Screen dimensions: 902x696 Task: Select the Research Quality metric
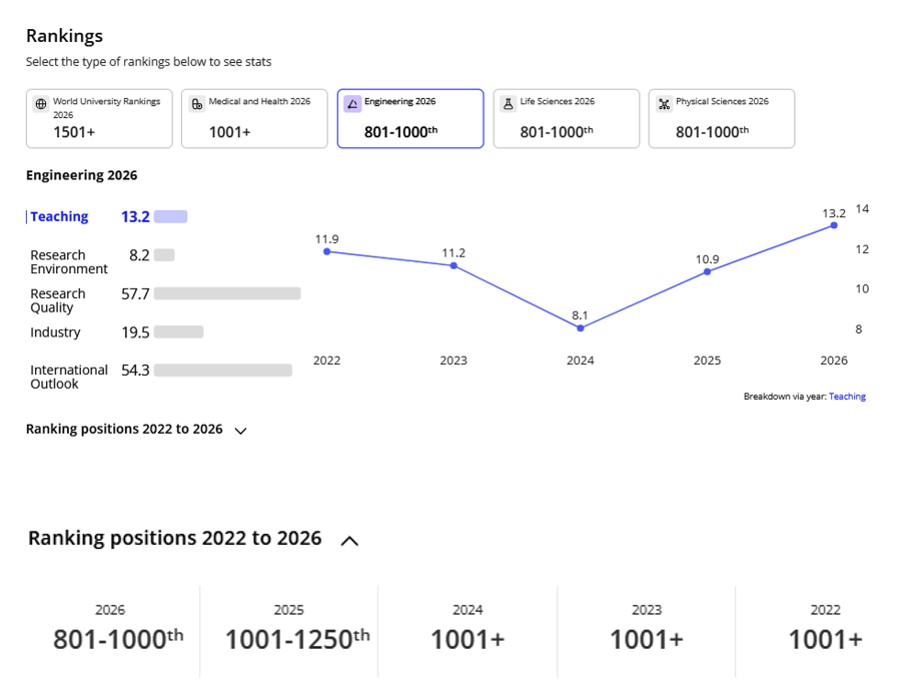point(58,300)
